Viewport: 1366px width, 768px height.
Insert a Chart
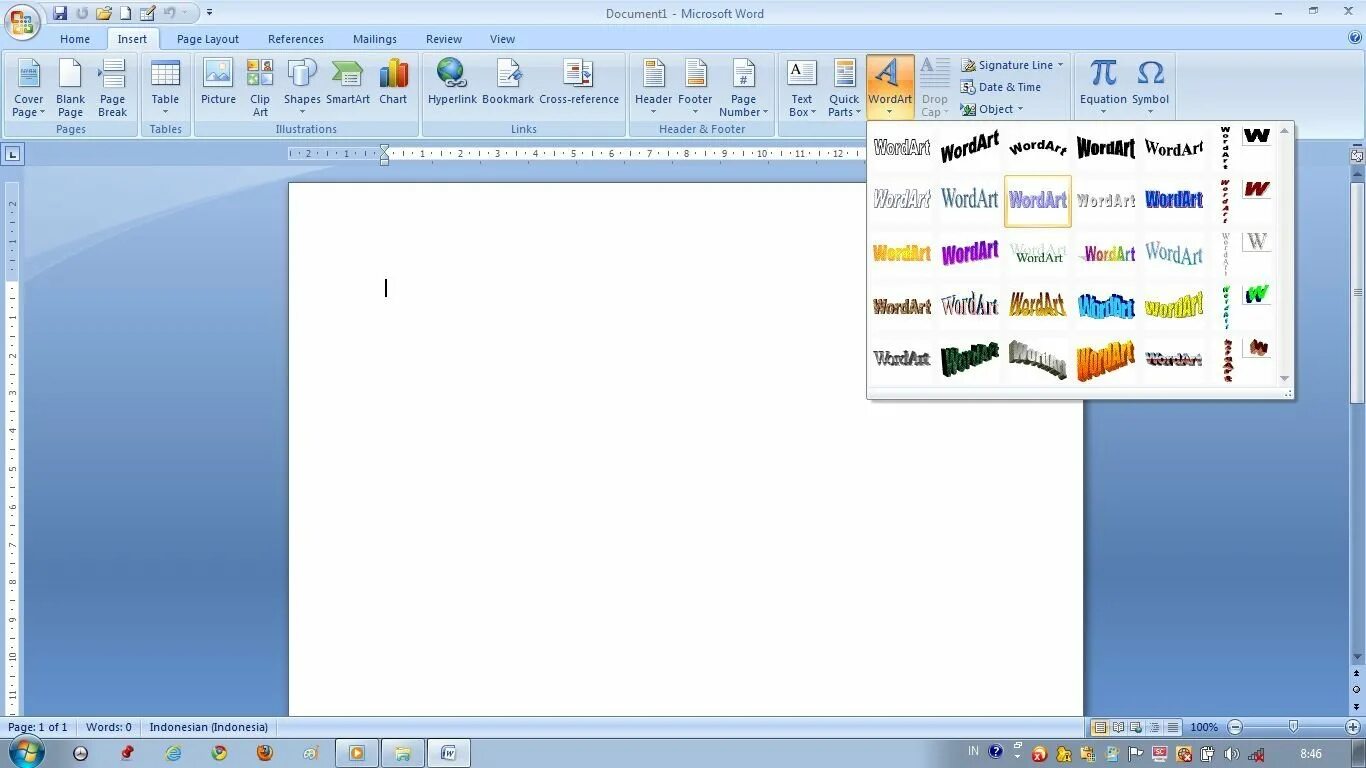(x=393, y=82)
